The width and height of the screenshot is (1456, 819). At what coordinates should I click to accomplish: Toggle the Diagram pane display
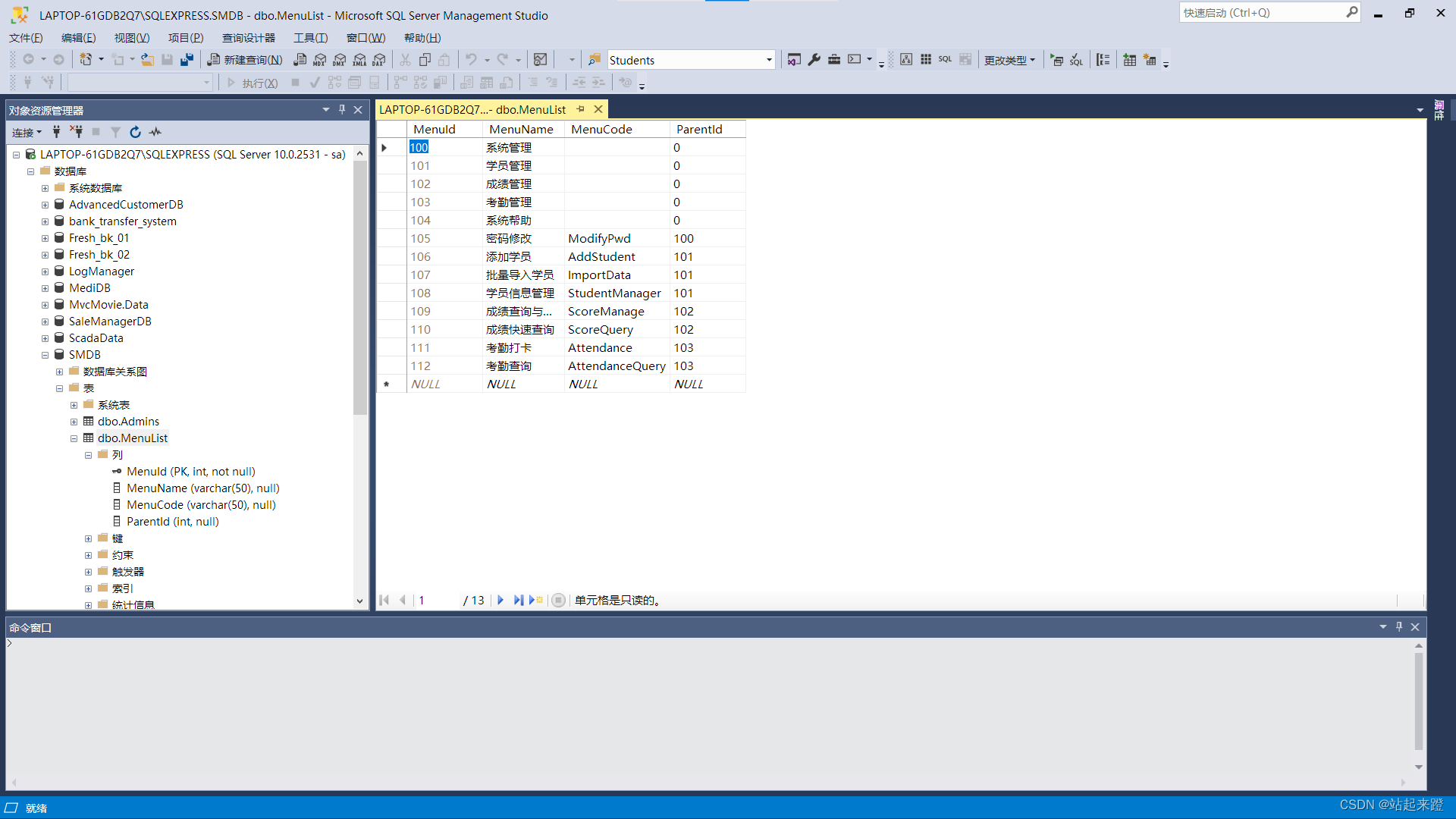click(905, 60)
